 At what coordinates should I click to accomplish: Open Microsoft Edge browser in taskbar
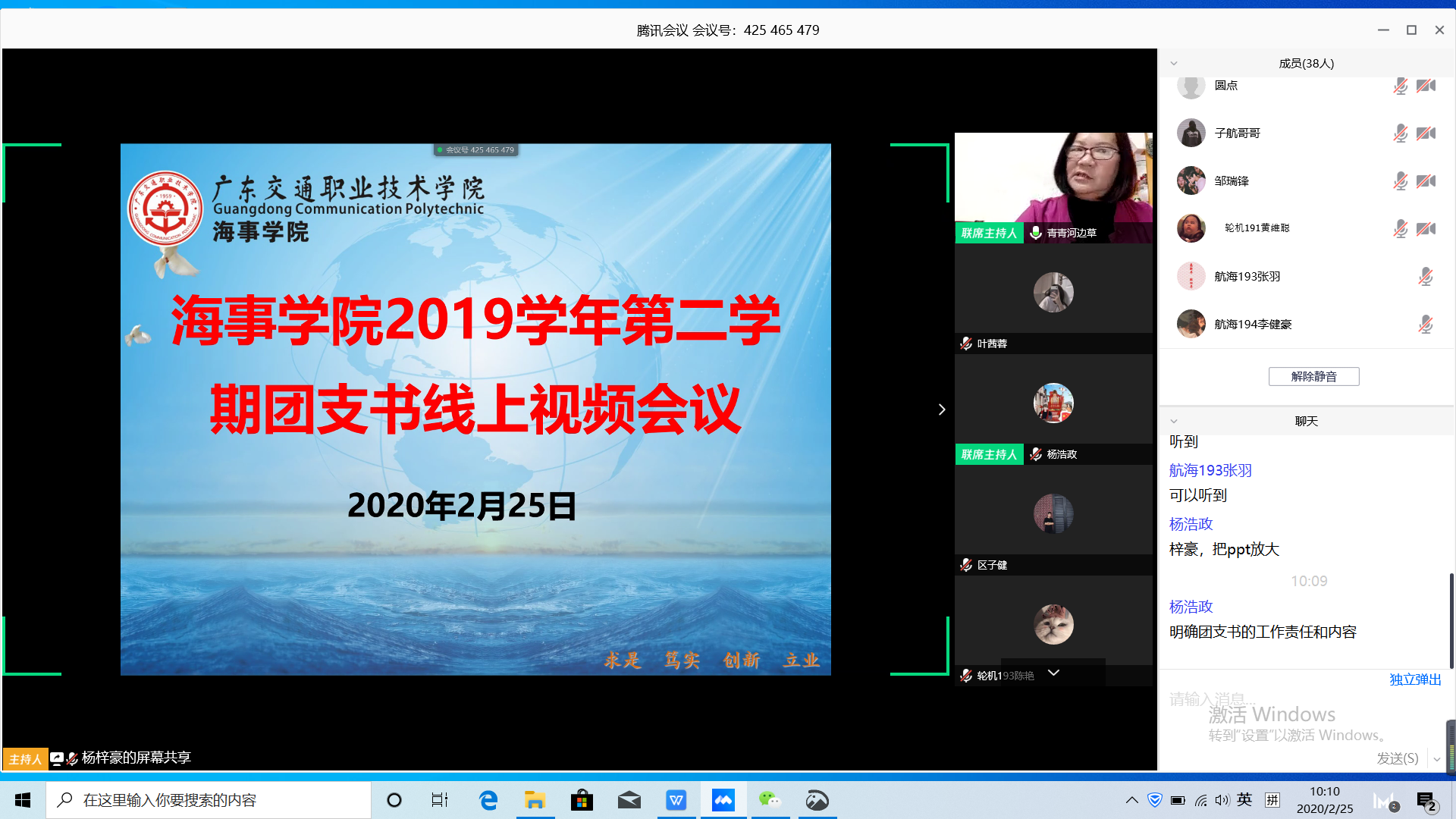(x=488, y=800)
